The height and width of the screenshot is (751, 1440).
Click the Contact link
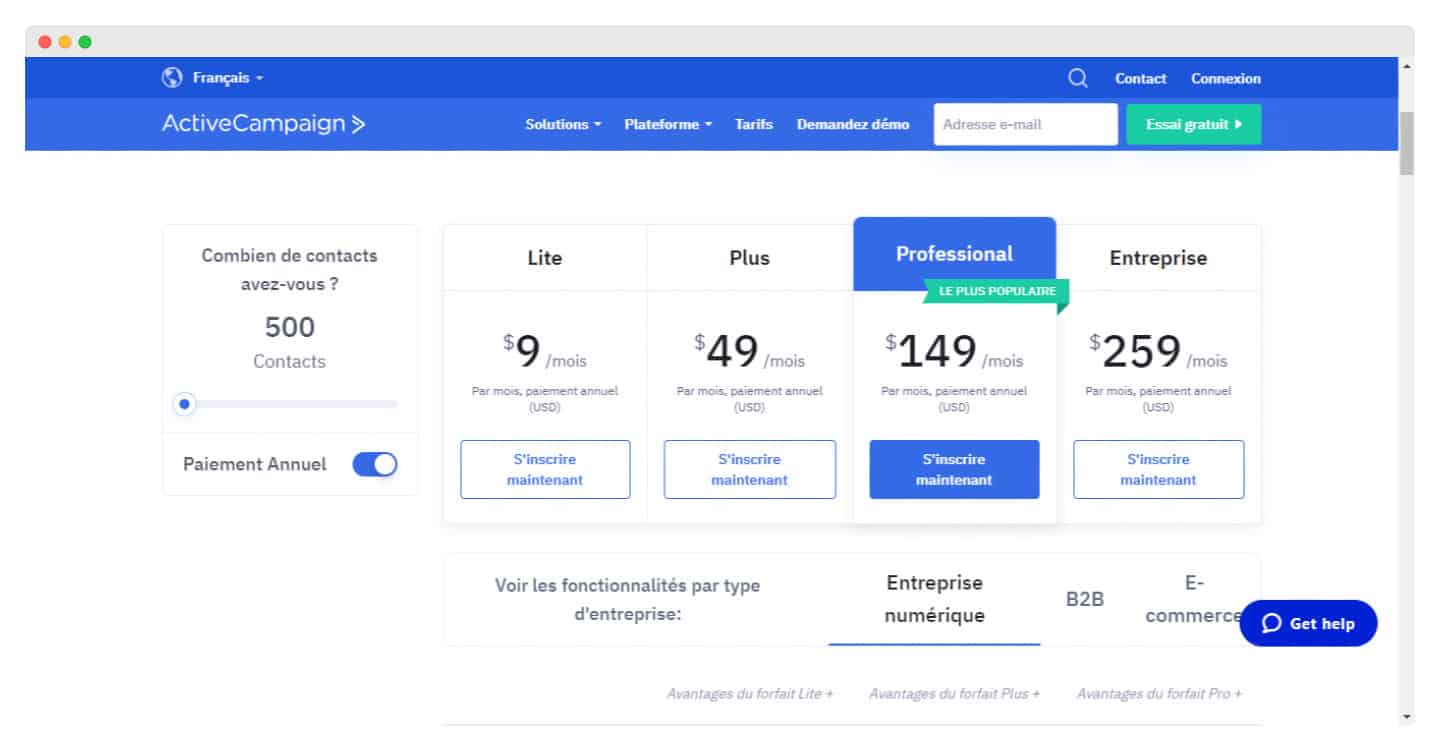pos(1141,78)
